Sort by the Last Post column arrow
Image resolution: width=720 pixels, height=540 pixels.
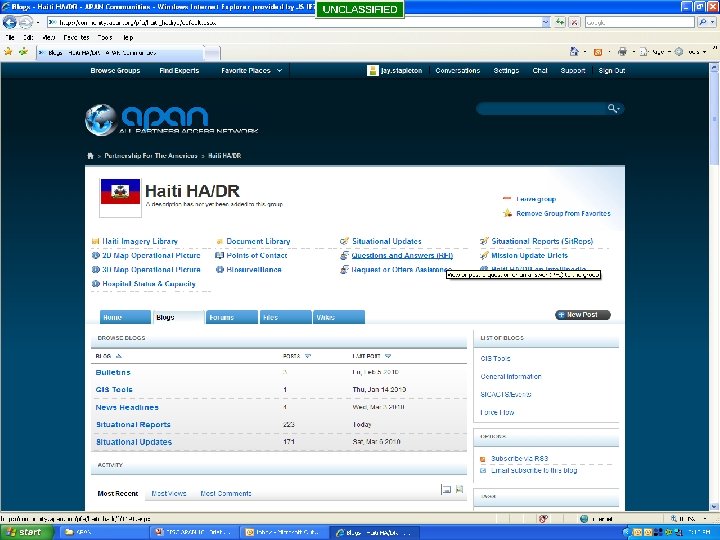click(388, 356)
